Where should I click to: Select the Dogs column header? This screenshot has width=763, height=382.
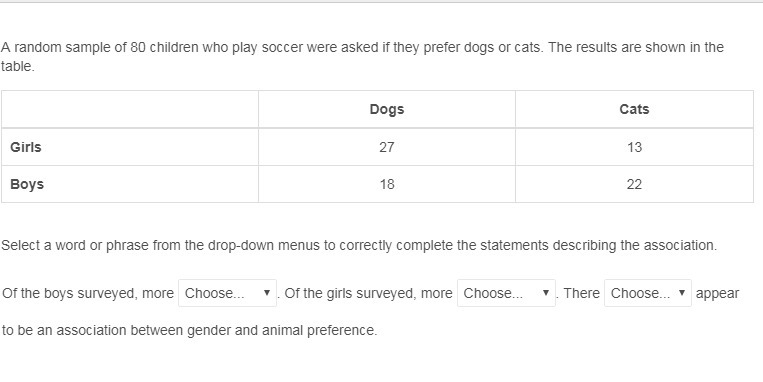point(387,109)
